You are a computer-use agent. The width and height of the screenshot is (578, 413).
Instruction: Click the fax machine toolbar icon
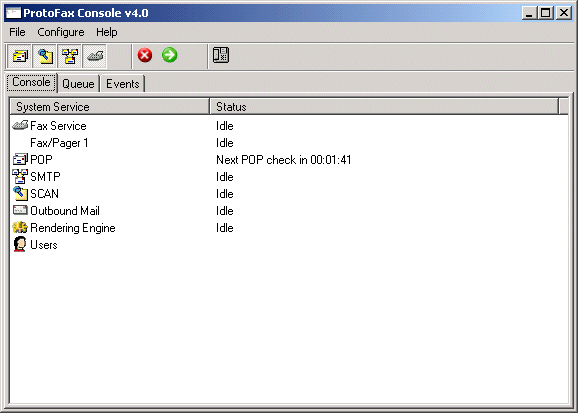(95, 56)
